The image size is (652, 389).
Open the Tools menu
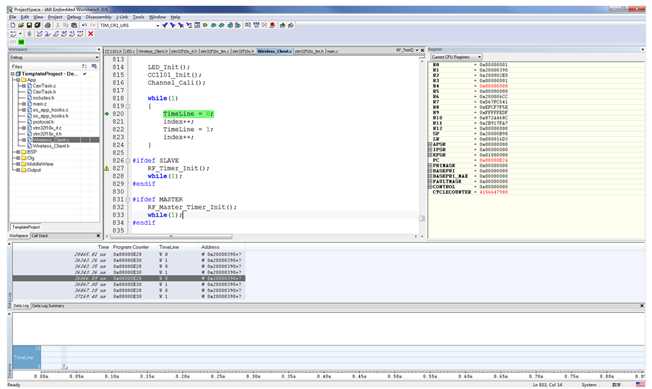coord(138,17)
